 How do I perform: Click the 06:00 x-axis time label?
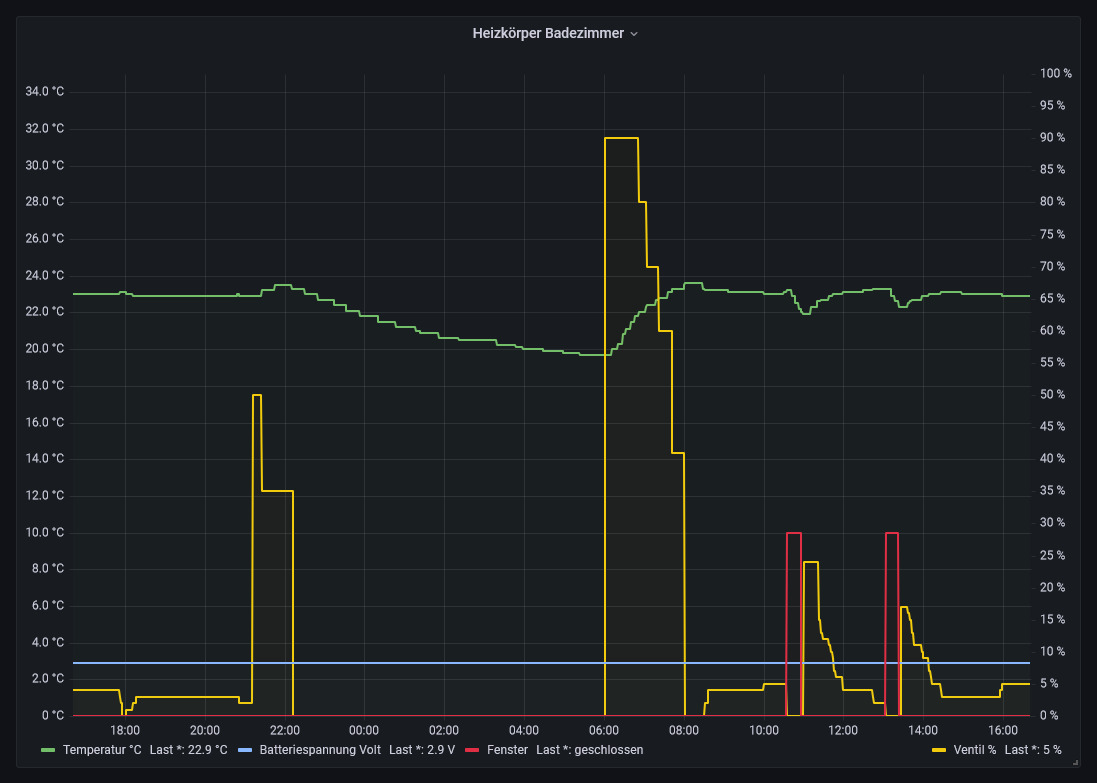point(604,731)
